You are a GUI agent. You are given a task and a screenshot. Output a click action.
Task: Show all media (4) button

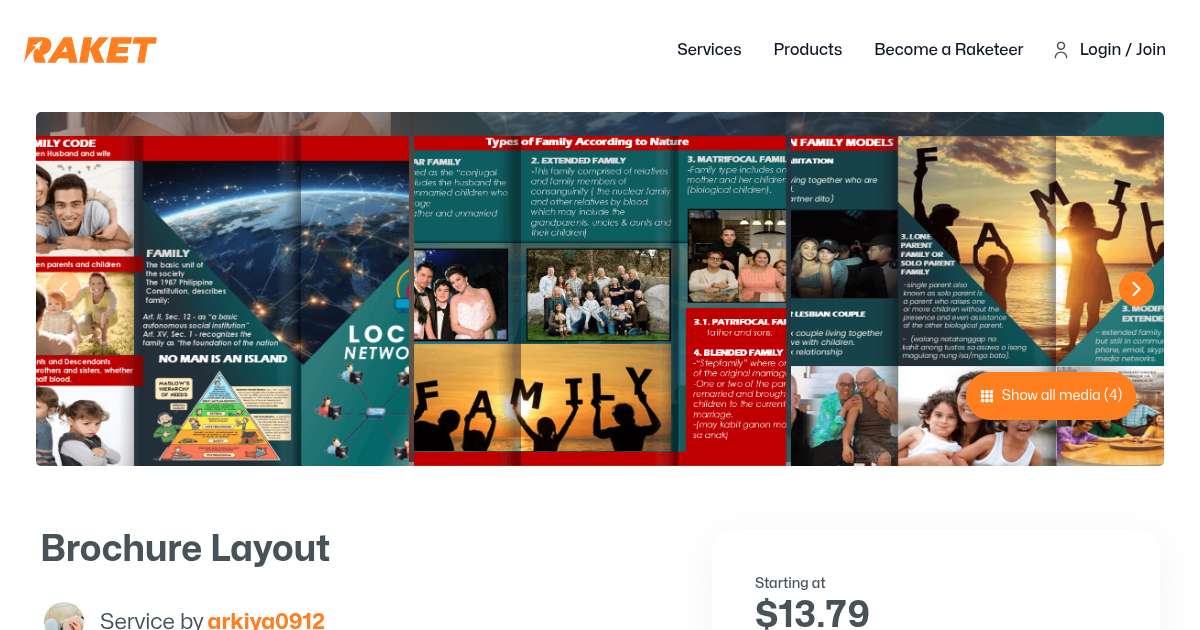[x=1051, y=396]
